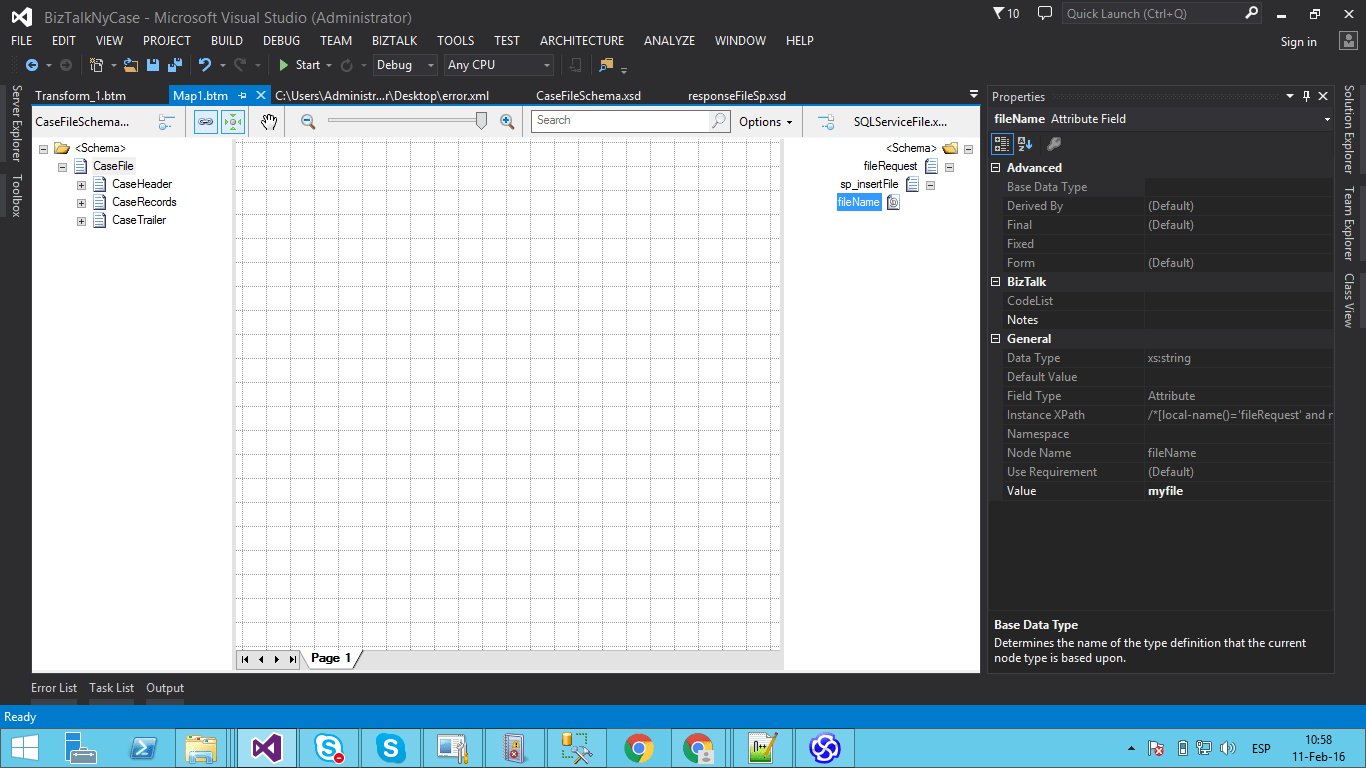This screenshot has width=1366, height=768.
Task: Open the Output panel
Action: [x=165, y=688]
